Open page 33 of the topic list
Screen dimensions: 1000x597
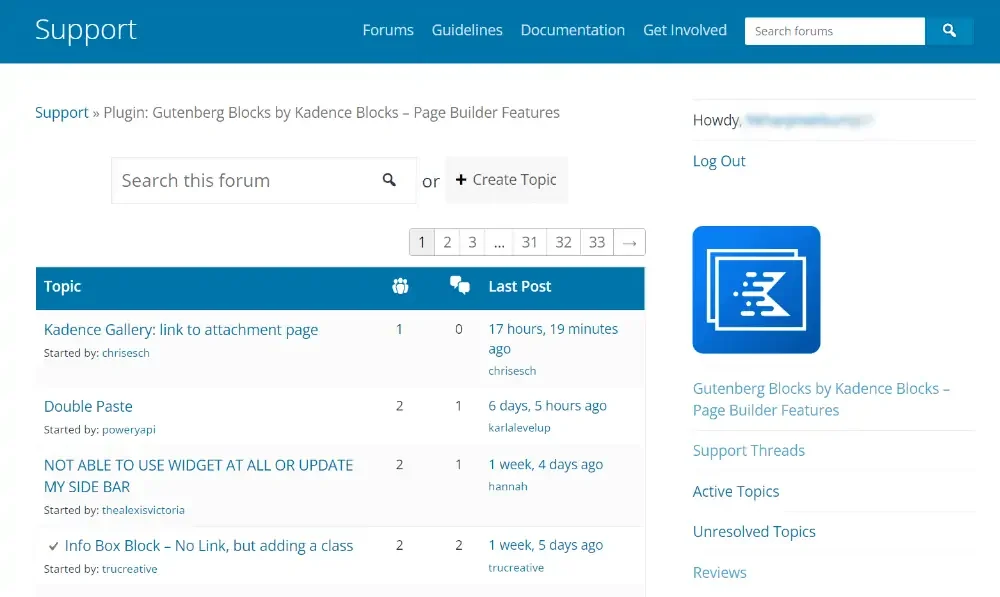pyautogui.click(x=597, y=241)
